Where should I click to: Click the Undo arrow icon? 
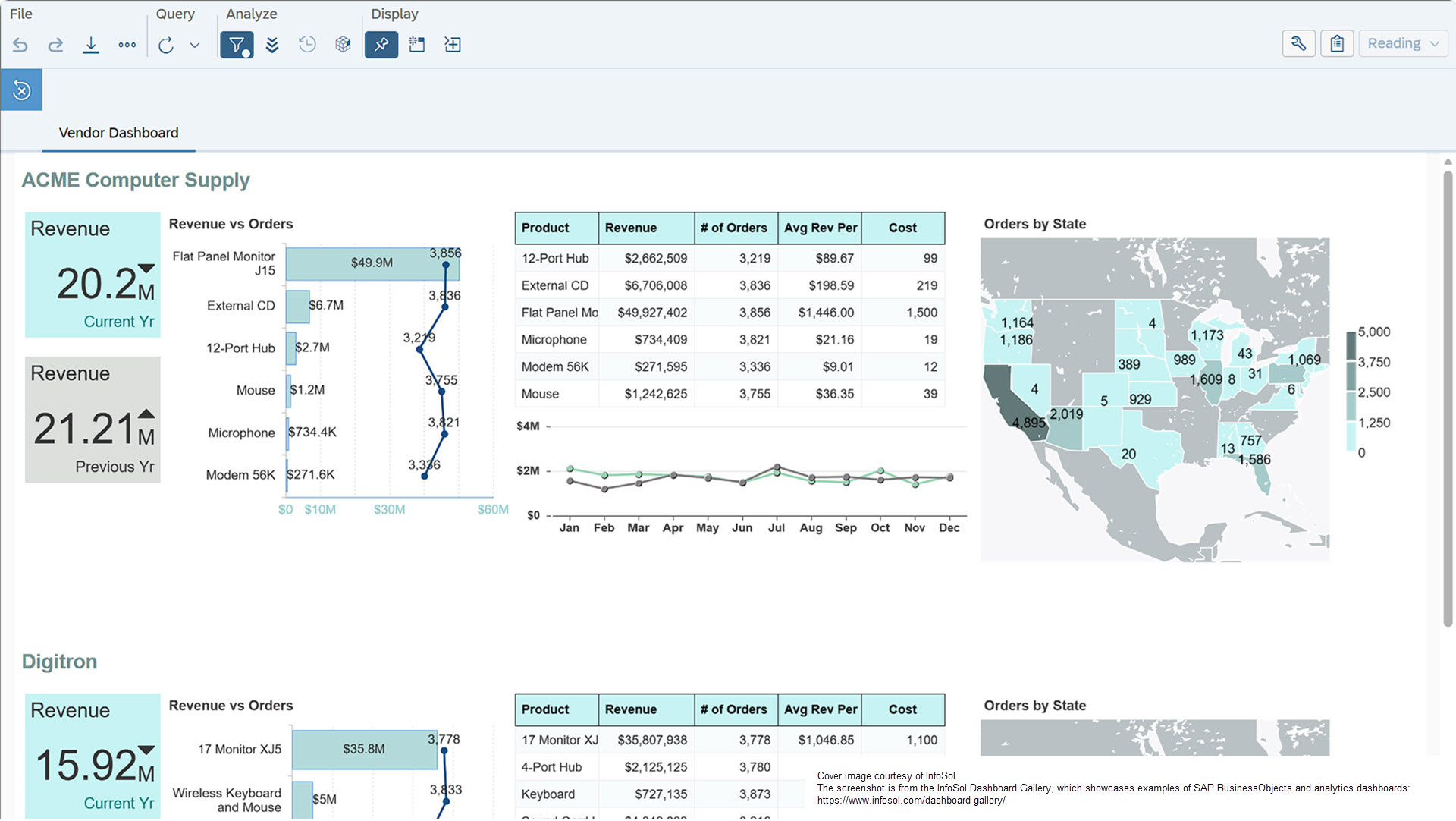(x=20, y=45)
